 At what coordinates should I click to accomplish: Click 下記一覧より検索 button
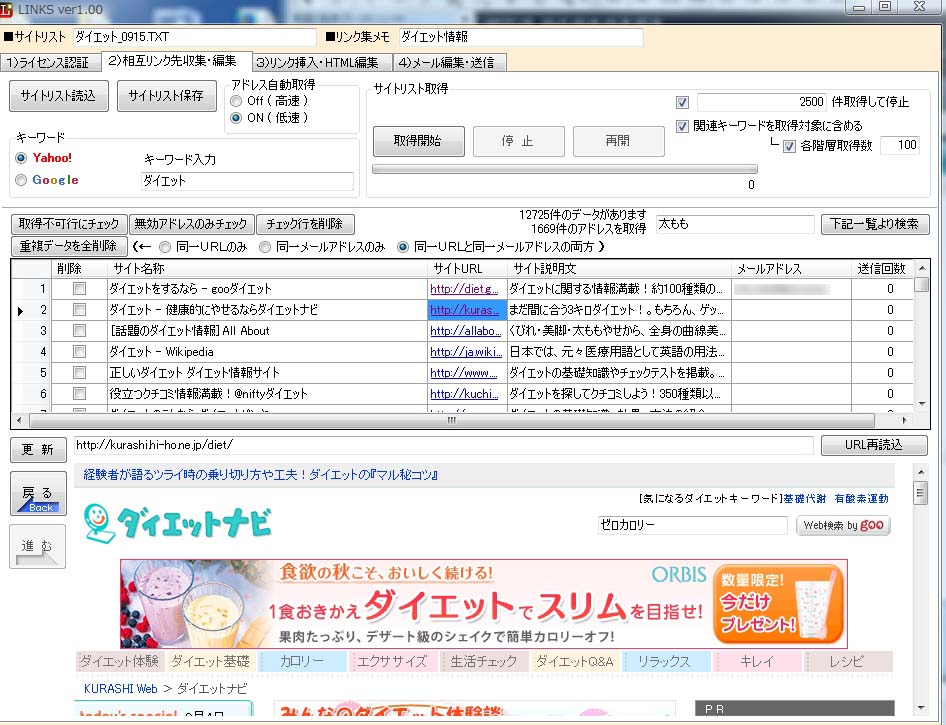point(874,224)
